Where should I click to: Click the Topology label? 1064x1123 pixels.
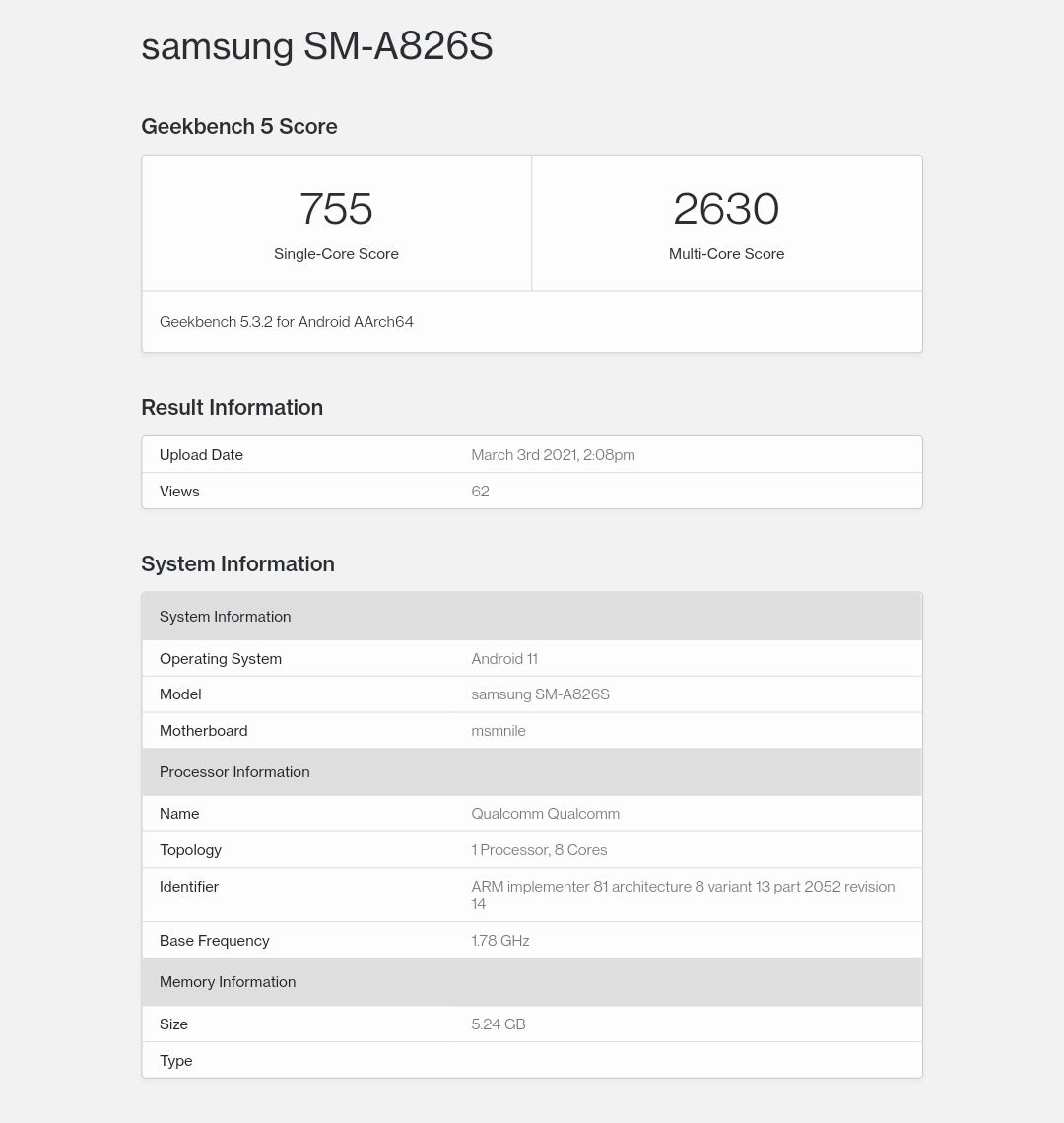click(190, 850)
